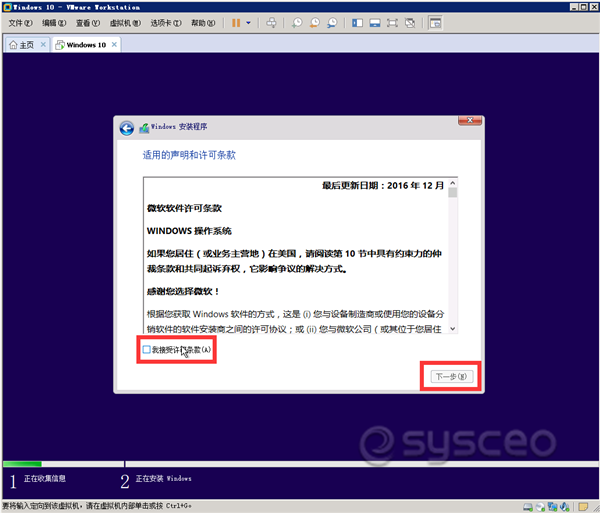Viewport: 600px width, 513px height.
Task: Open the 查看(V) menu
Action: pyautogui.click(x=88, y=23)
